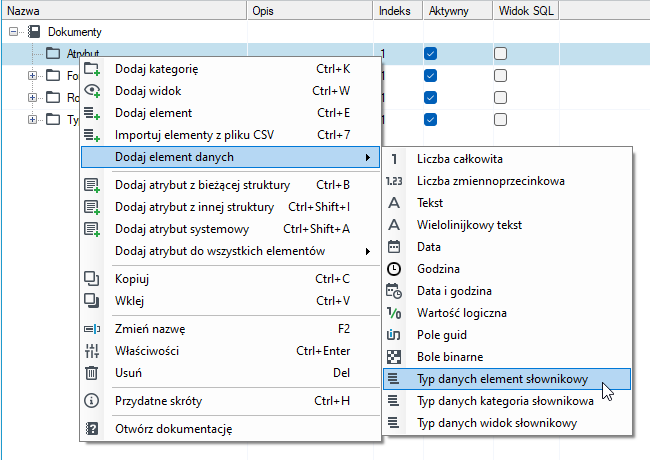Choose Dodaj widok menu entry
650x460 pixels.
(x=230, y=91)
